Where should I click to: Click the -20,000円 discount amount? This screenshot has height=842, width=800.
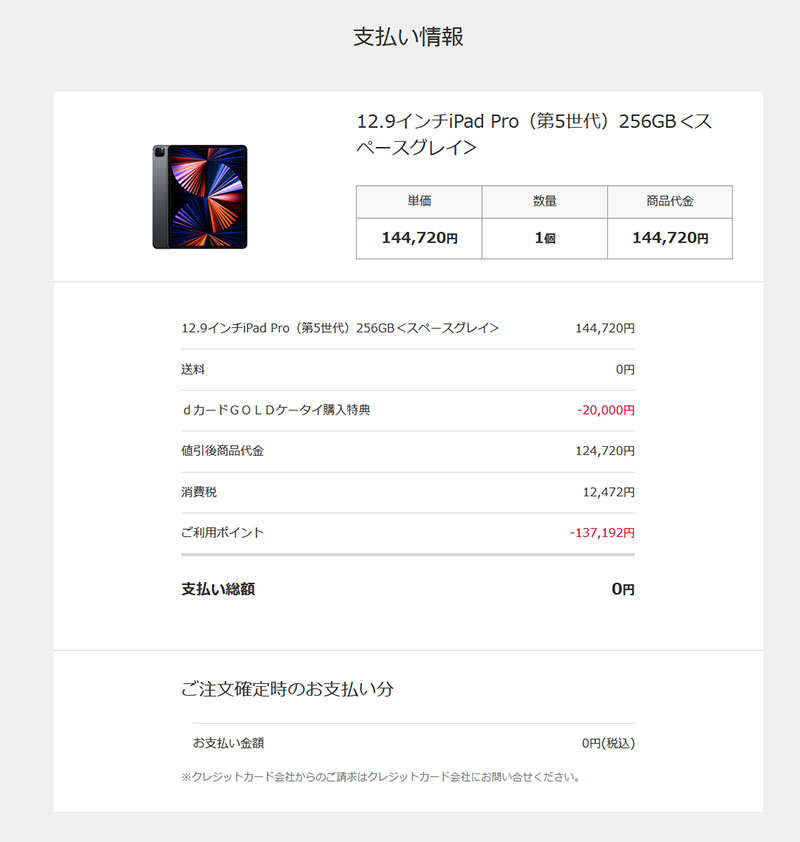pyautogui.click(x=605, y=410)
